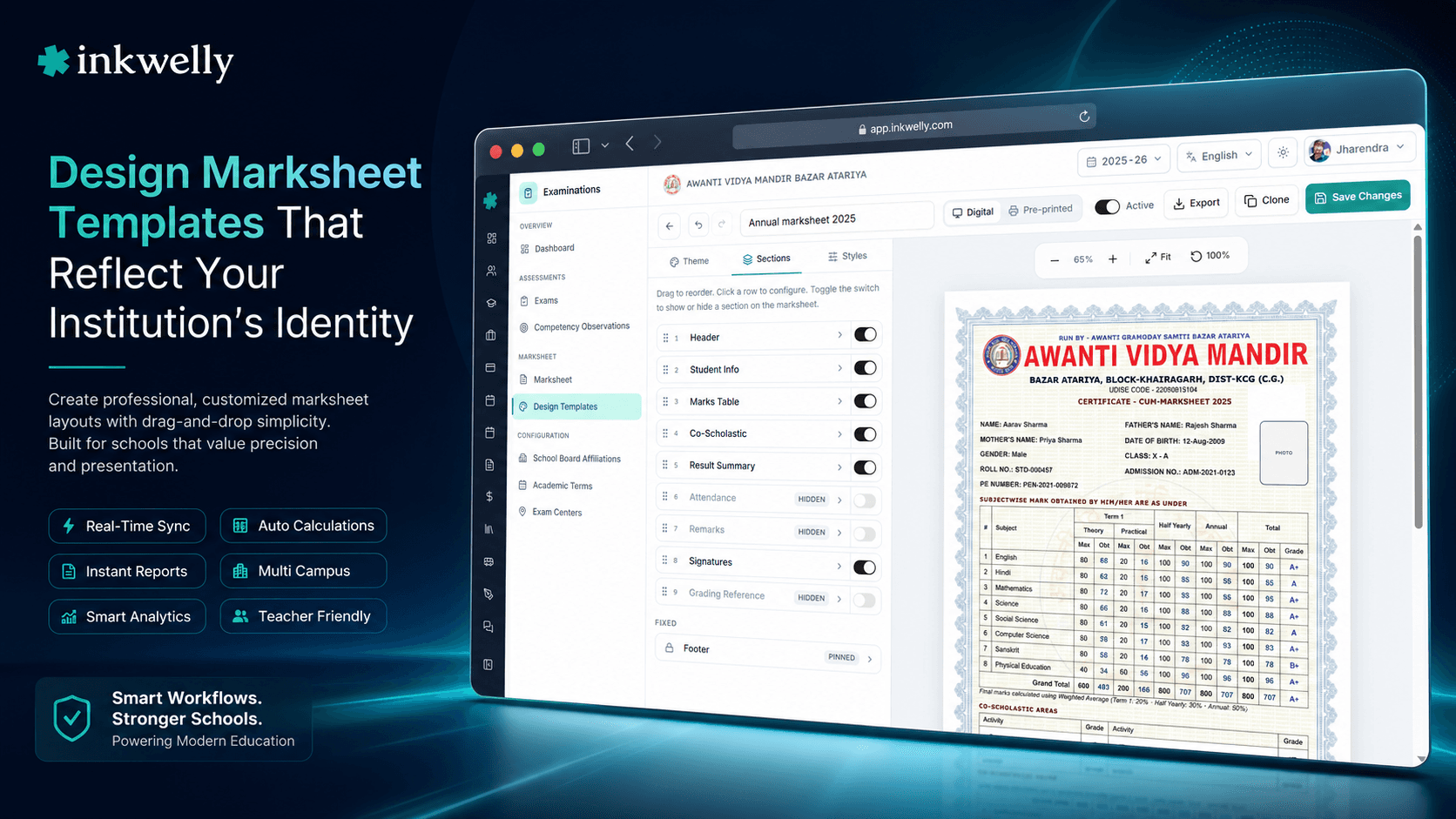The width and height of the screenshot is (1456, 819).
Task: Click the Export button
Action: 1196,203
